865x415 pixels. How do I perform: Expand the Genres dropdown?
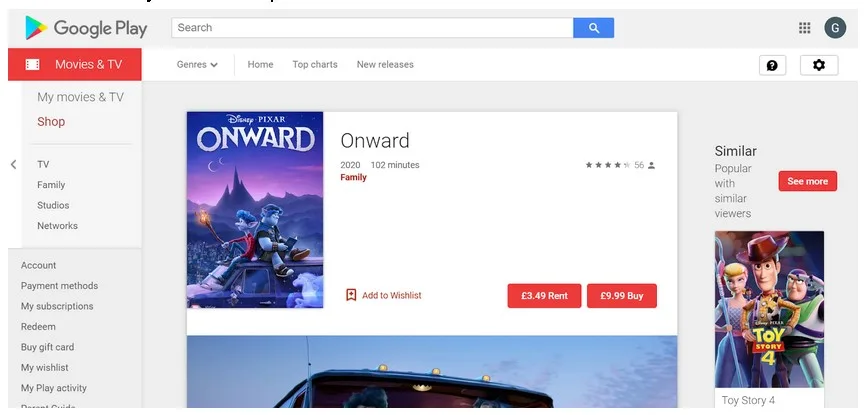pyautogui.click(x=197, y=65)
